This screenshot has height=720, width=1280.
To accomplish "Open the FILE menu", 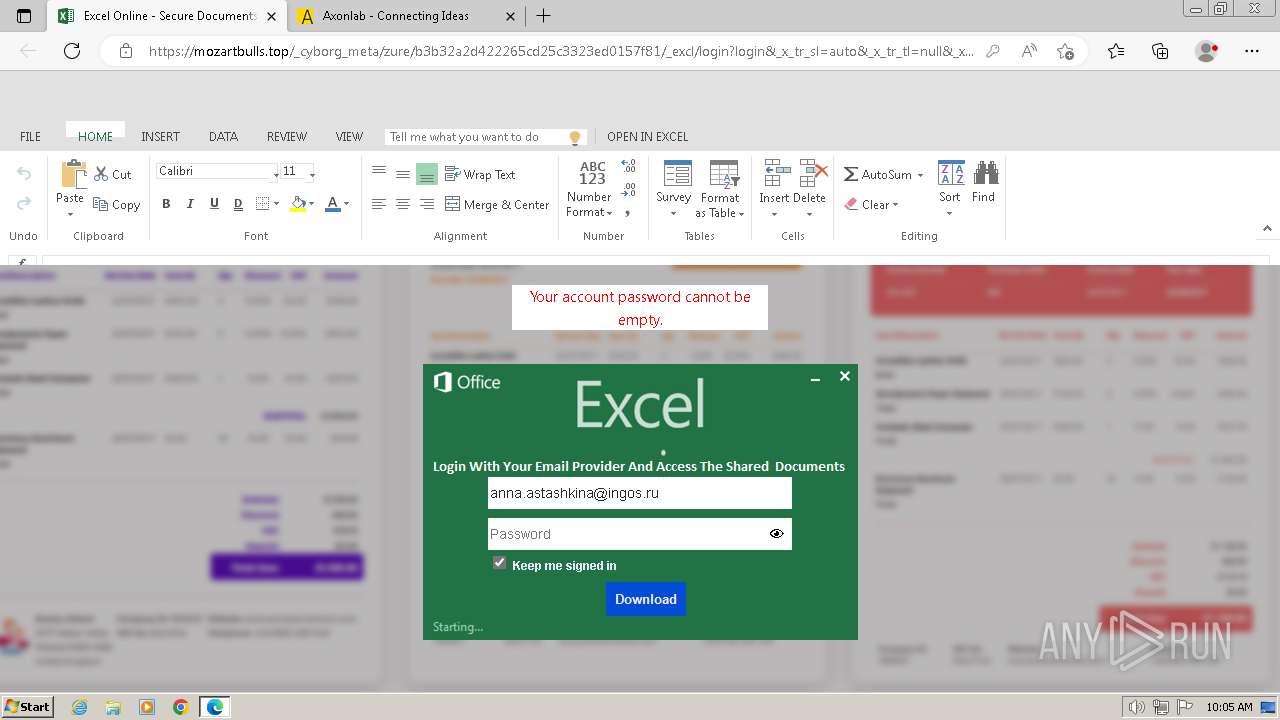I will pos(31,137).
